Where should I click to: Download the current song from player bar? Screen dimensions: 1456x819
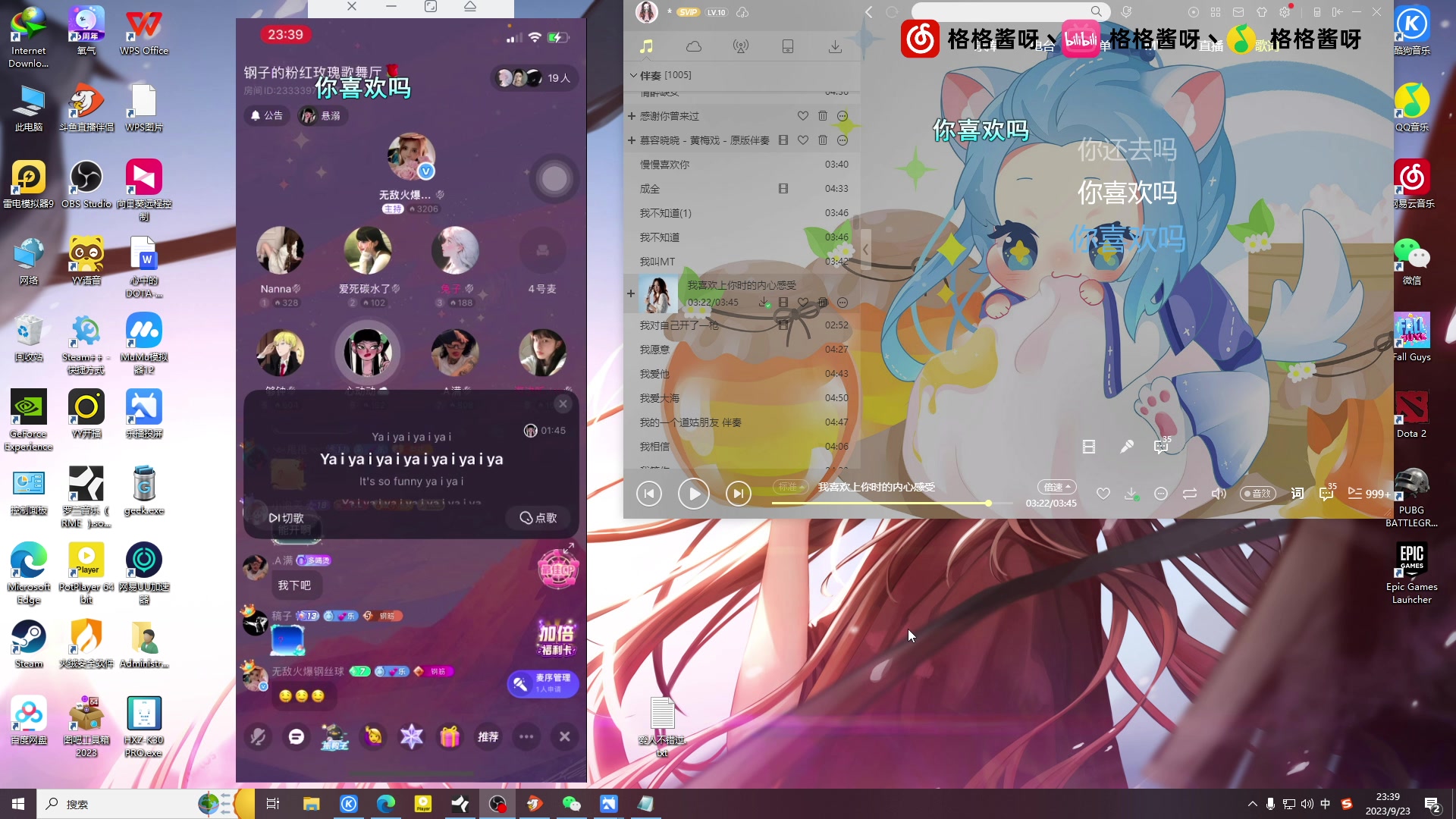(1131, 494)
